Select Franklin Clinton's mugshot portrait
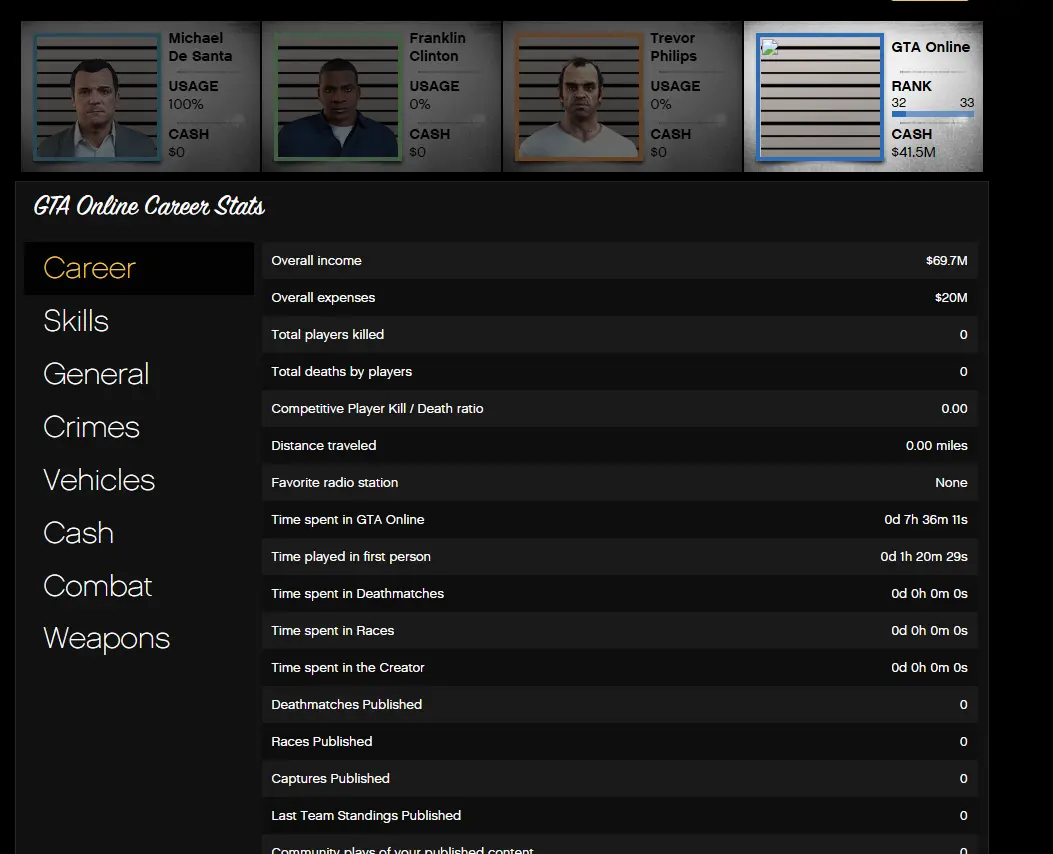Screen dimensions: 1053x854 (x=337, y=97)
